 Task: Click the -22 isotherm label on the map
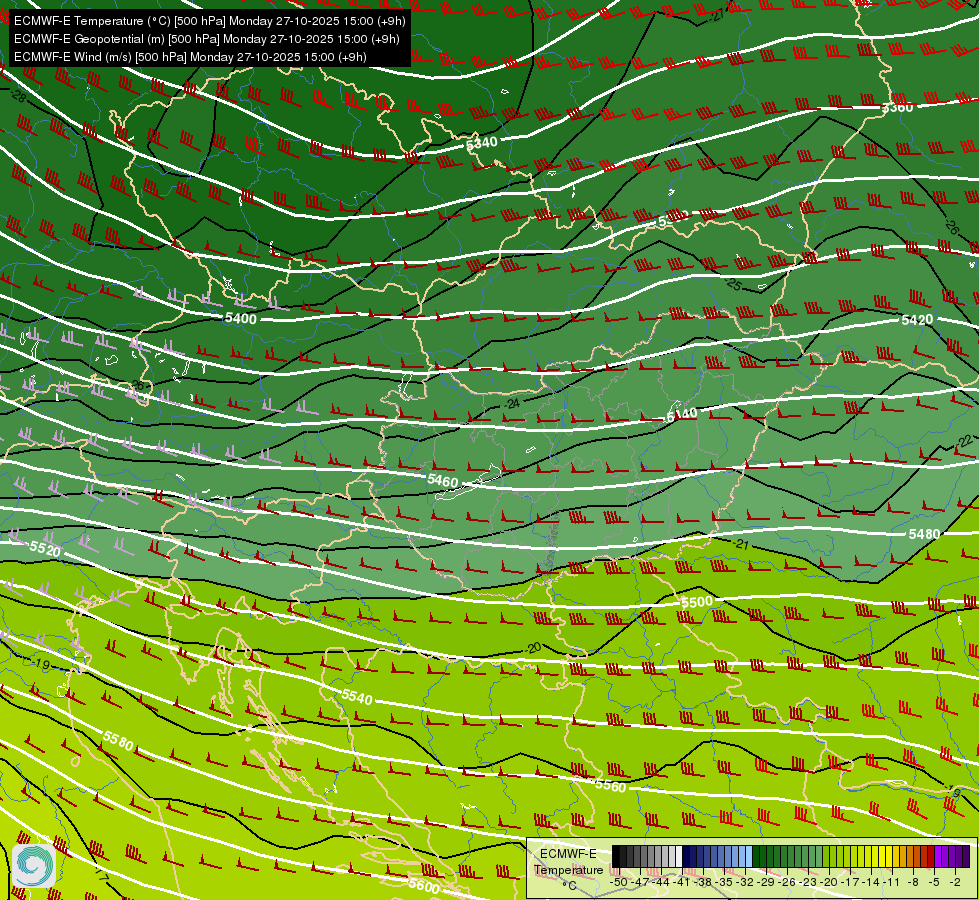(965, 442)
